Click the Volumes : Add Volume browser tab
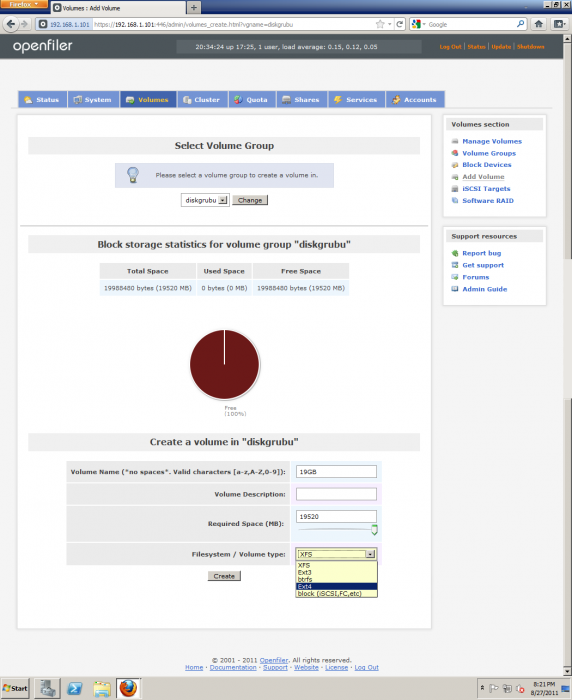The width and height of the screenshot is (572, 700). (117, 8)
